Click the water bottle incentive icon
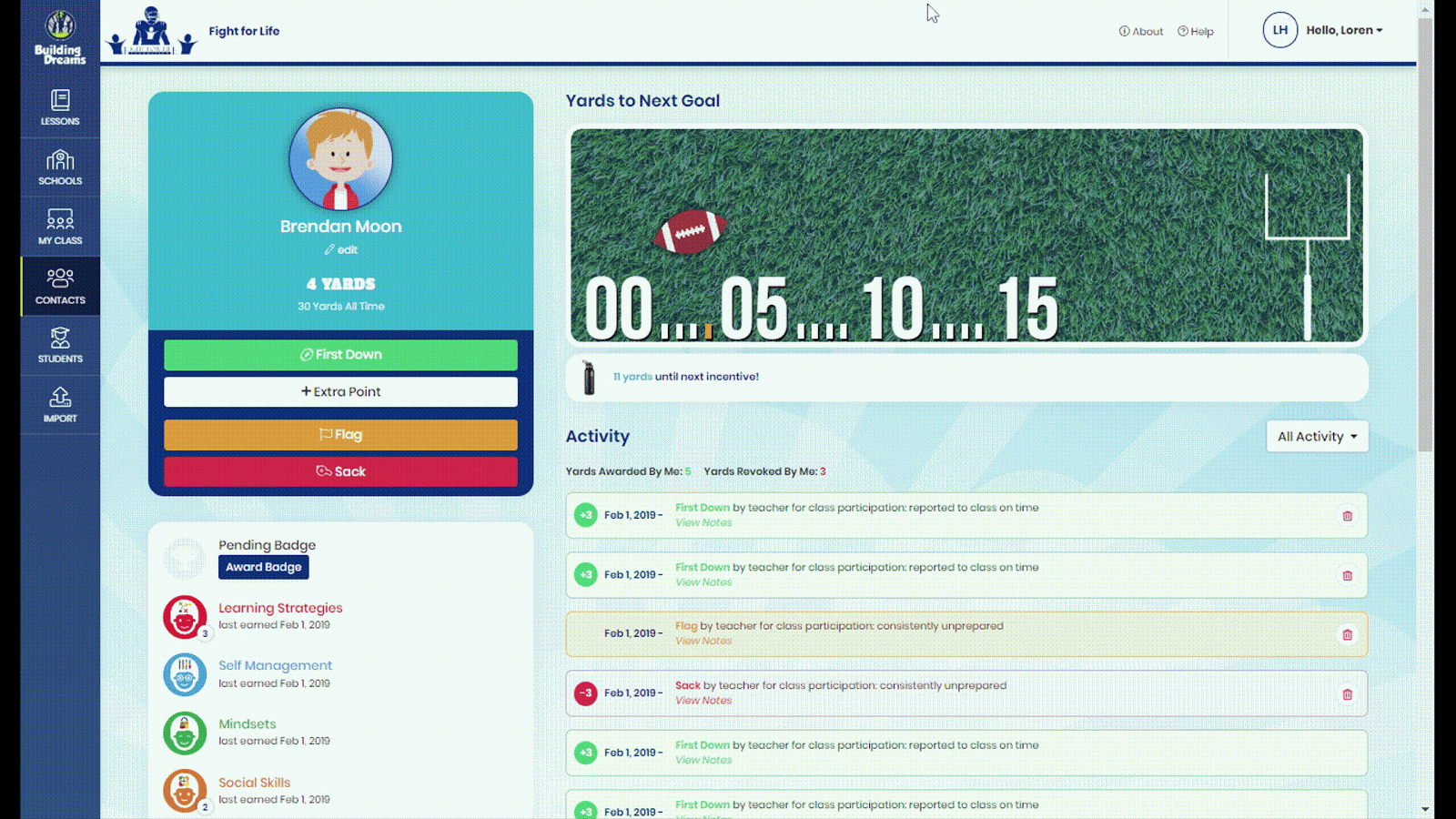 click(x=589, y=378)
